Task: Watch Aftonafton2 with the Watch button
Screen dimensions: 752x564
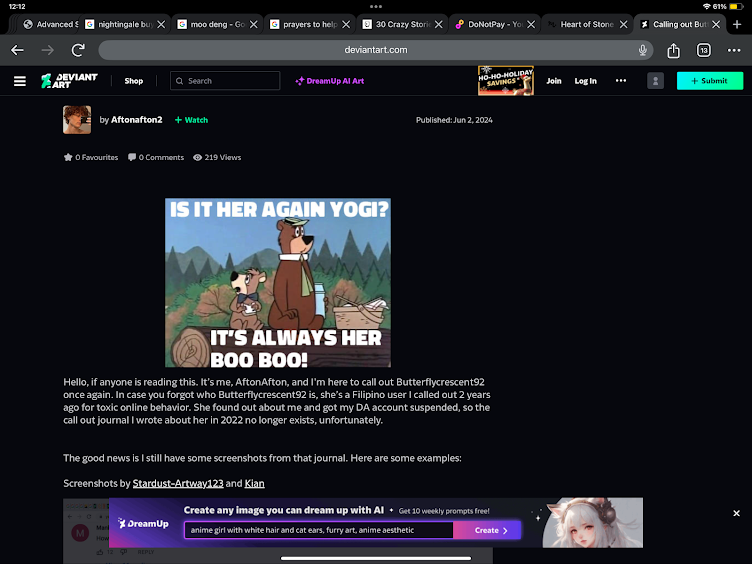Action: [191, 120]
